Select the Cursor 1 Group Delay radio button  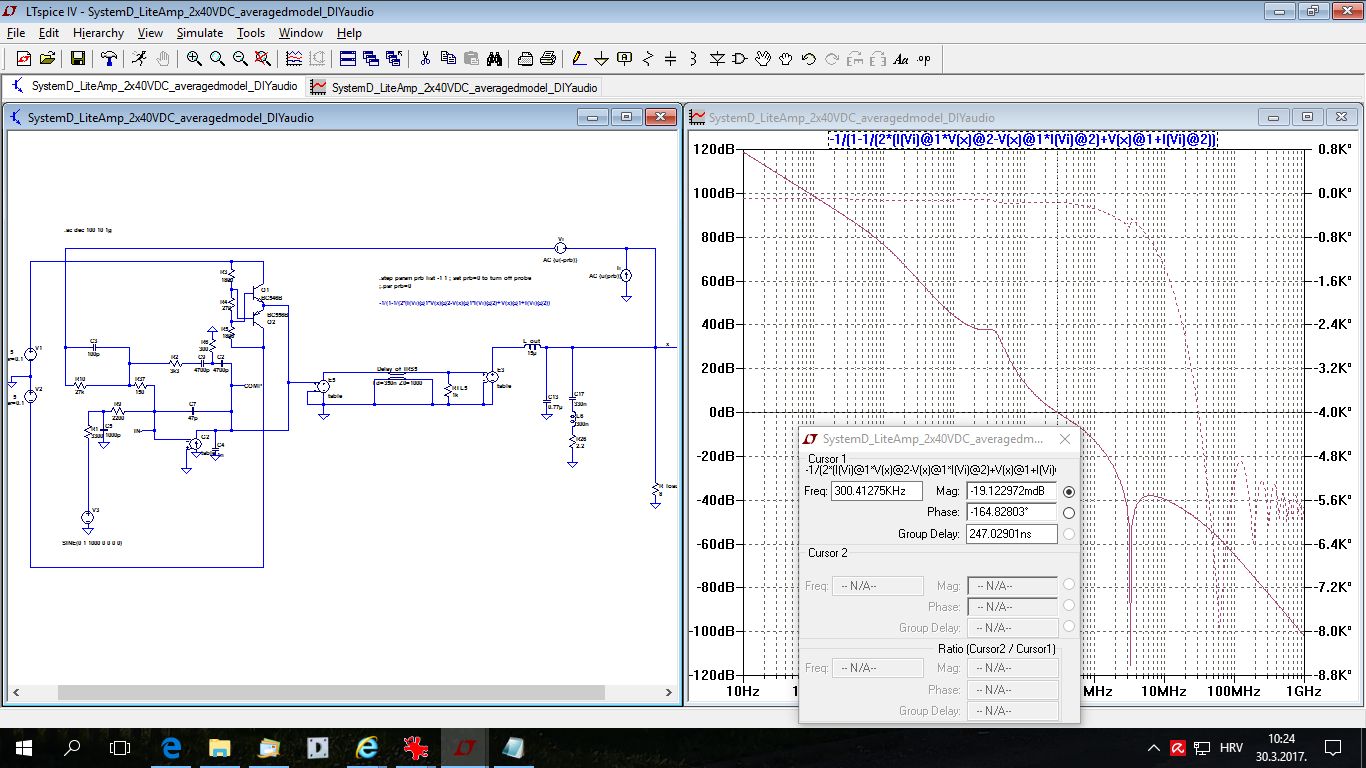1069,534
